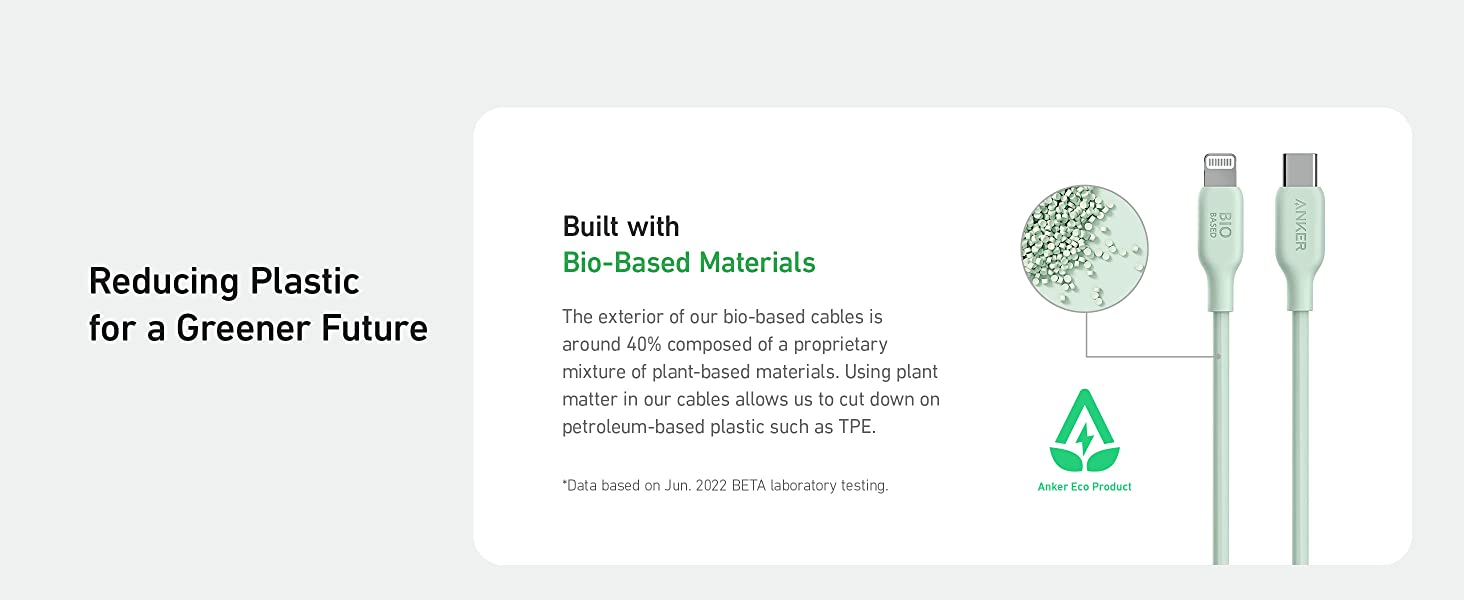The width and height of the screenshot is (1464, 600).
Task: Select the lightning bolt inside the eco logo
Action: [x=1085, y=436]
